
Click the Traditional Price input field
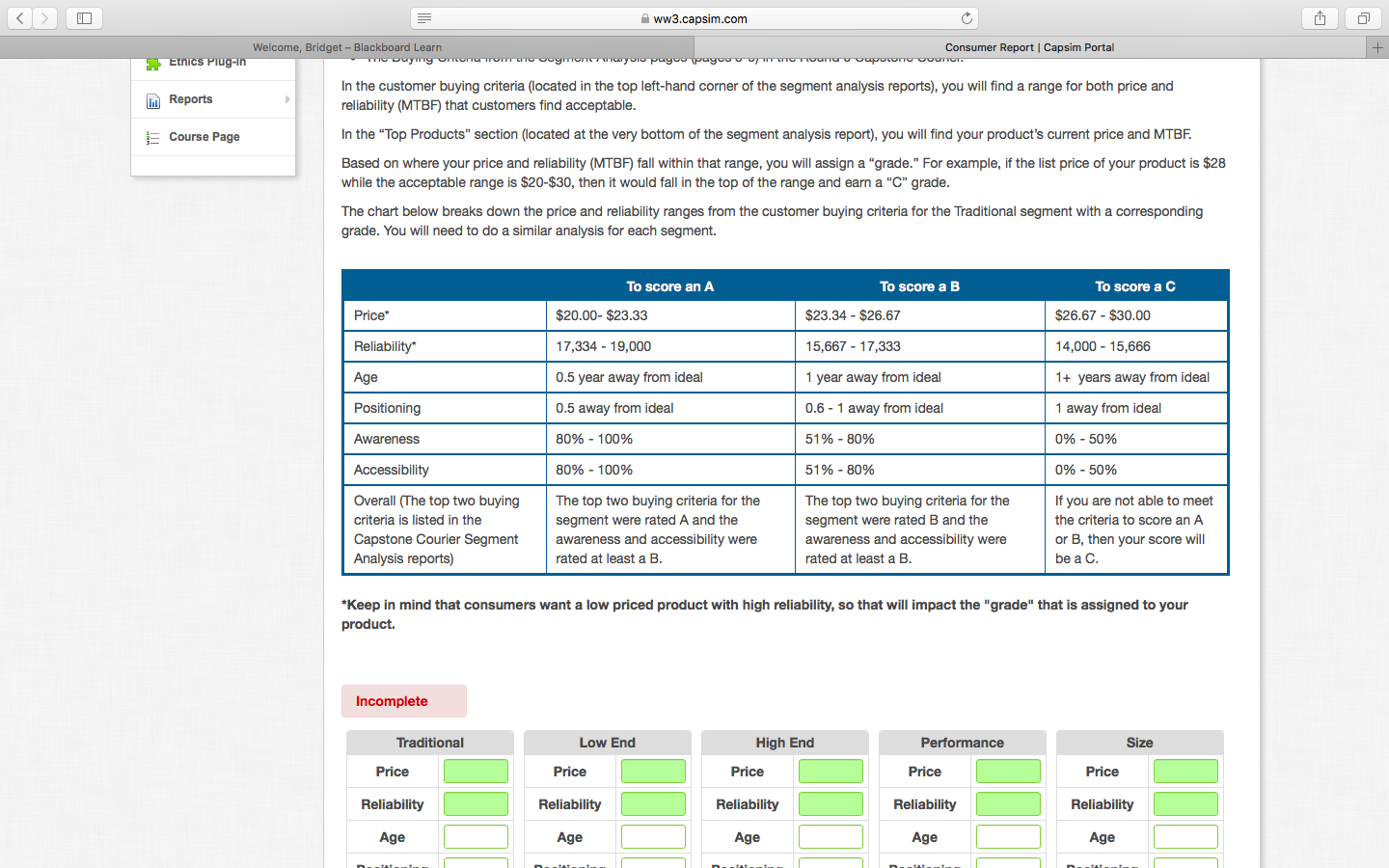pos(476,772)
